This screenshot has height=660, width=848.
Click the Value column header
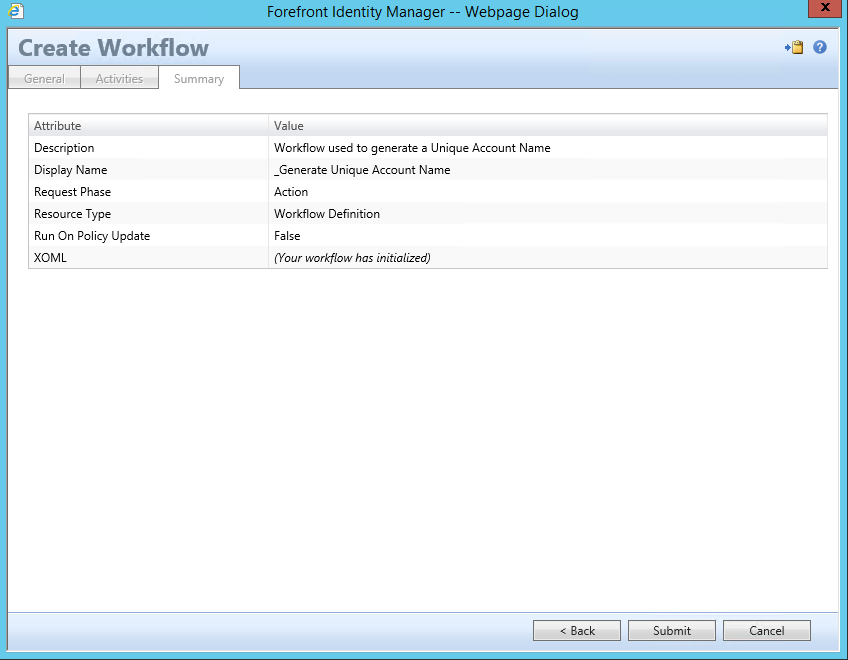(548, 126)
